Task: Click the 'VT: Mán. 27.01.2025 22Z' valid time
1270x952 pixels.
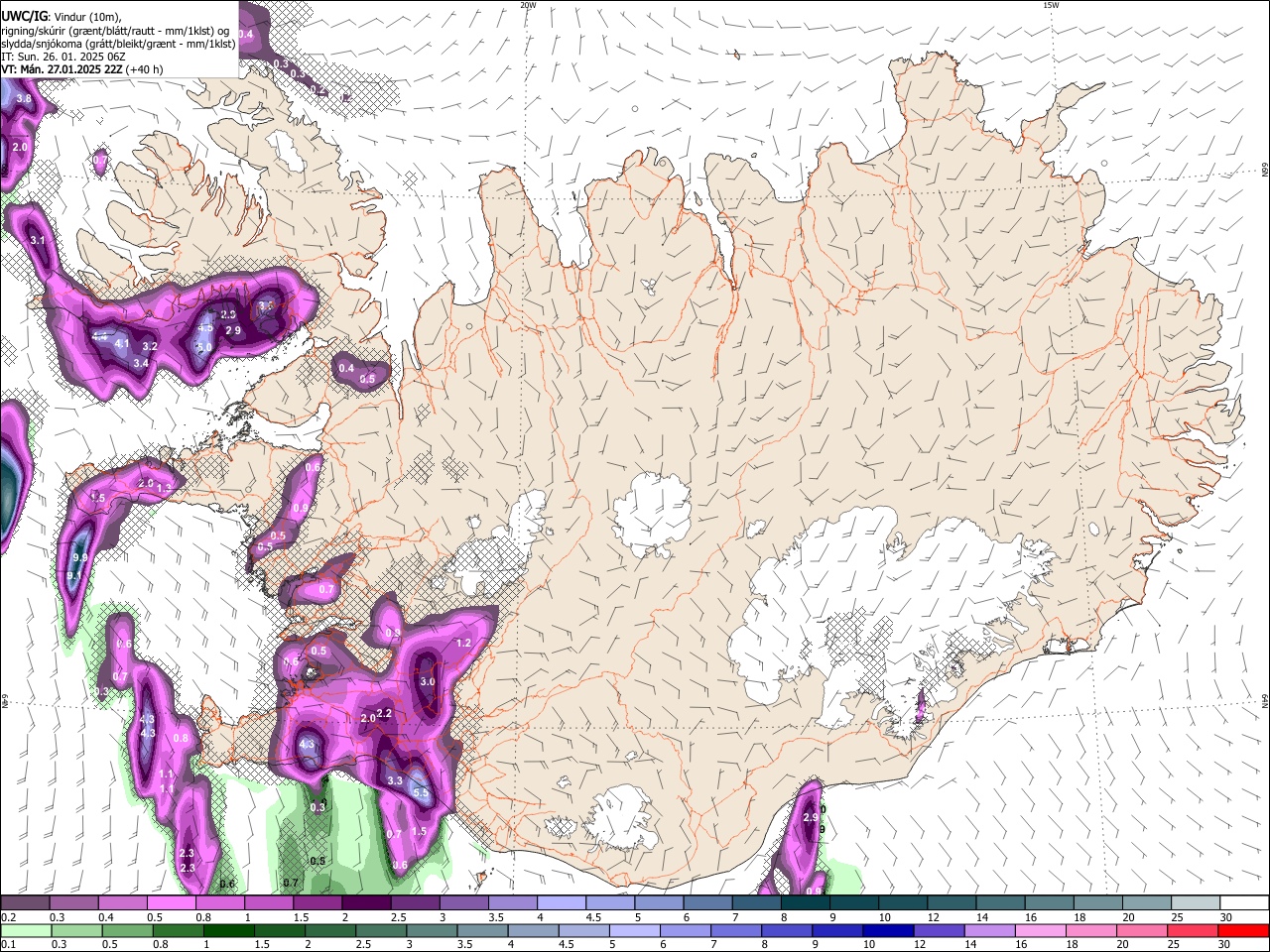Action: [x=62, y=69]
